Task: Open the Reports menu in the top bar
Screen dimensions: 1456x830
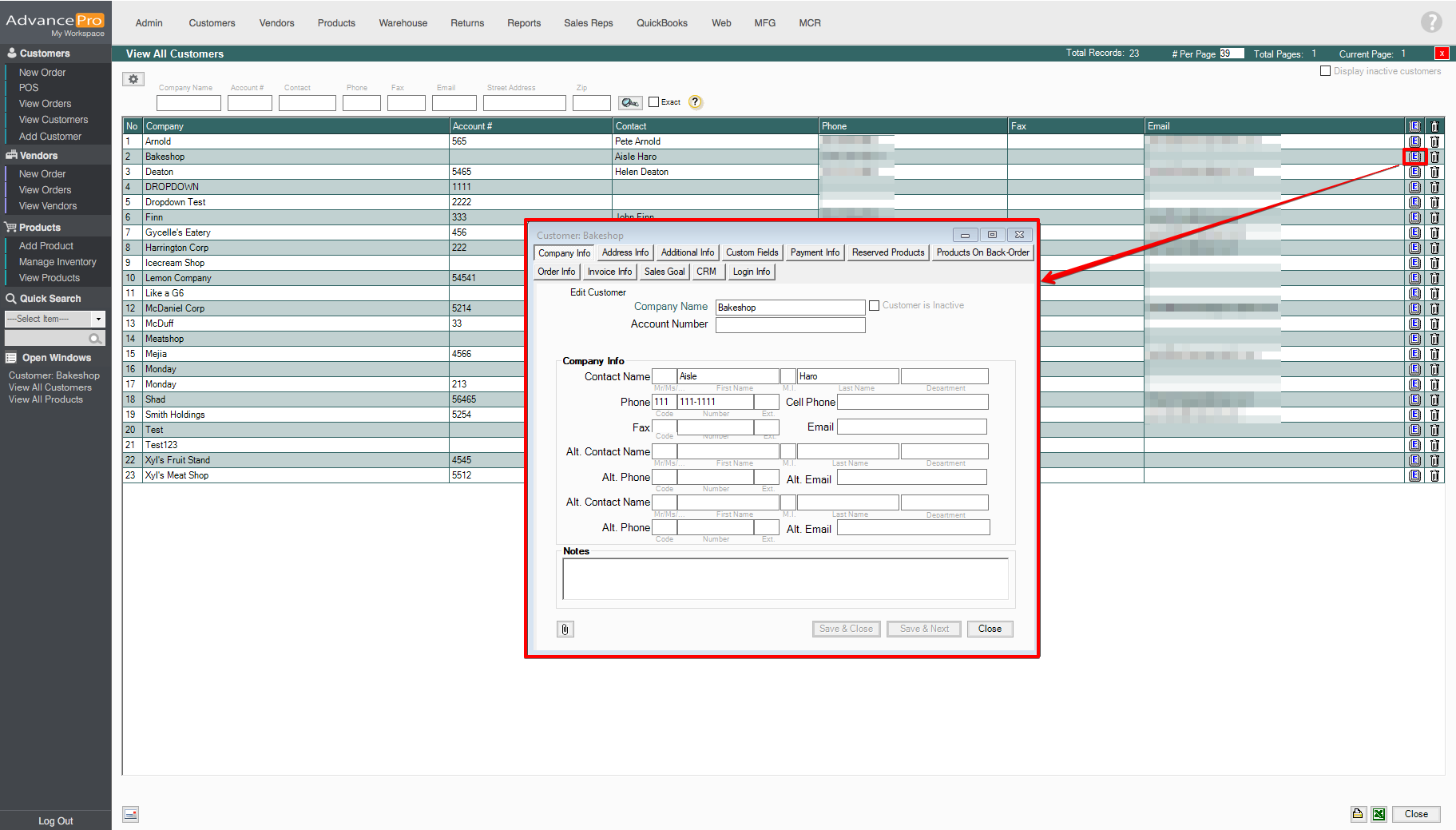Action: click(x=523, y=23)
